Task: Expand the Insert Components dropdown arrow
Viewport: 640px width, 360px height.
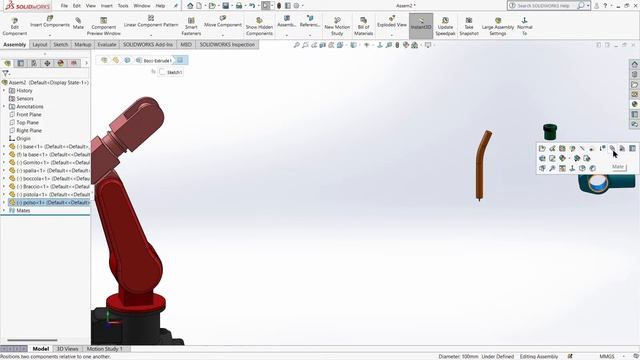Action: tap(50, 35)
